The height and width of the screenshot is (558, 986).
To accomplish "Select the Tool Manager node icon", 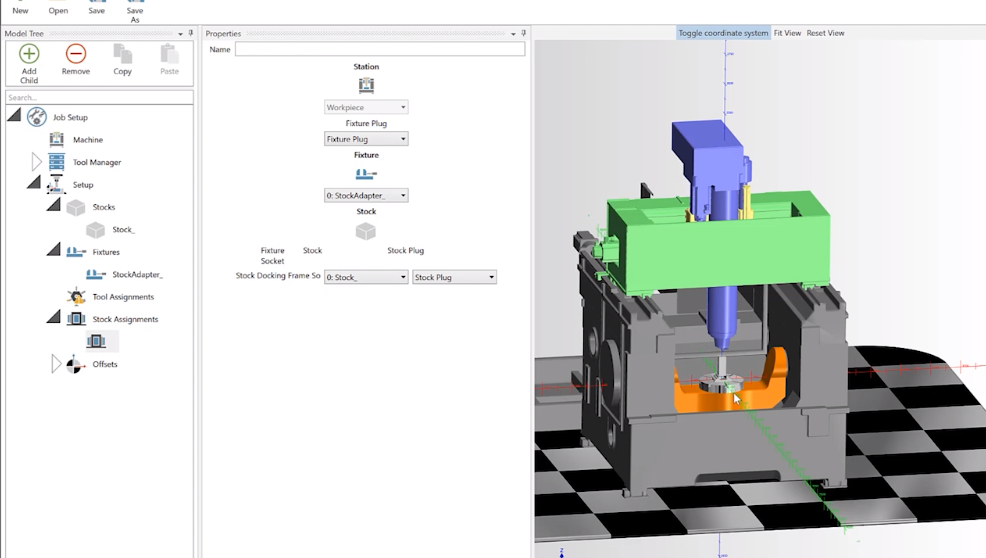I will coord(57,162).
